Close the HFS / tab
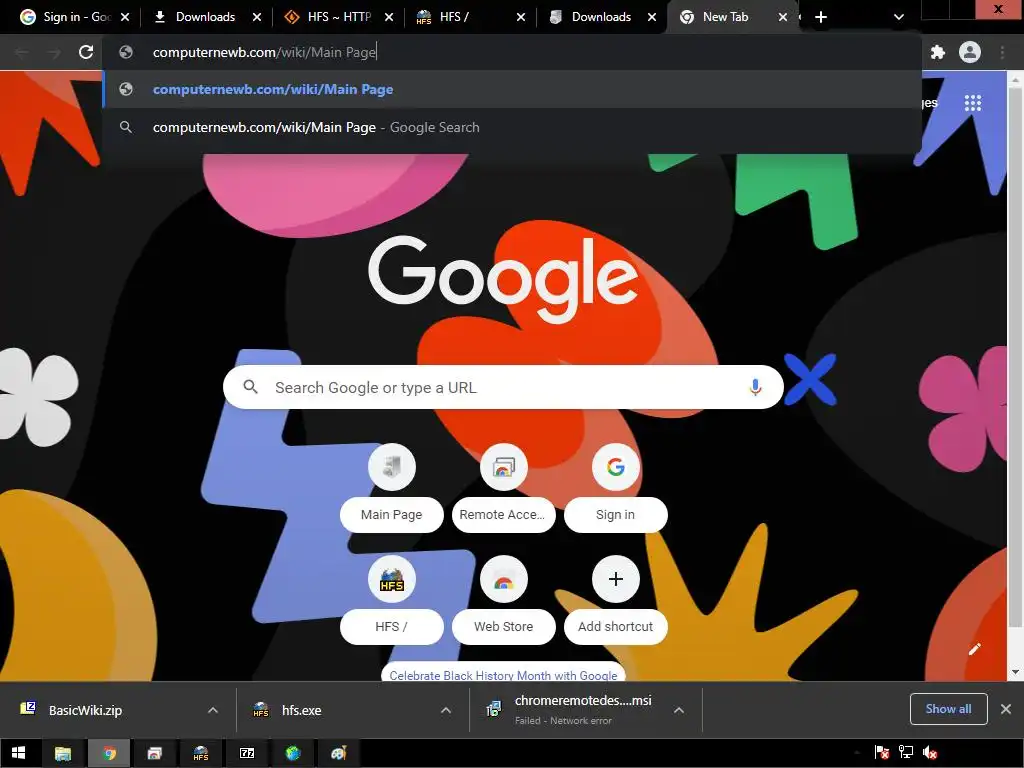The width and height of the screenshot is (1024, 768). 520,17
